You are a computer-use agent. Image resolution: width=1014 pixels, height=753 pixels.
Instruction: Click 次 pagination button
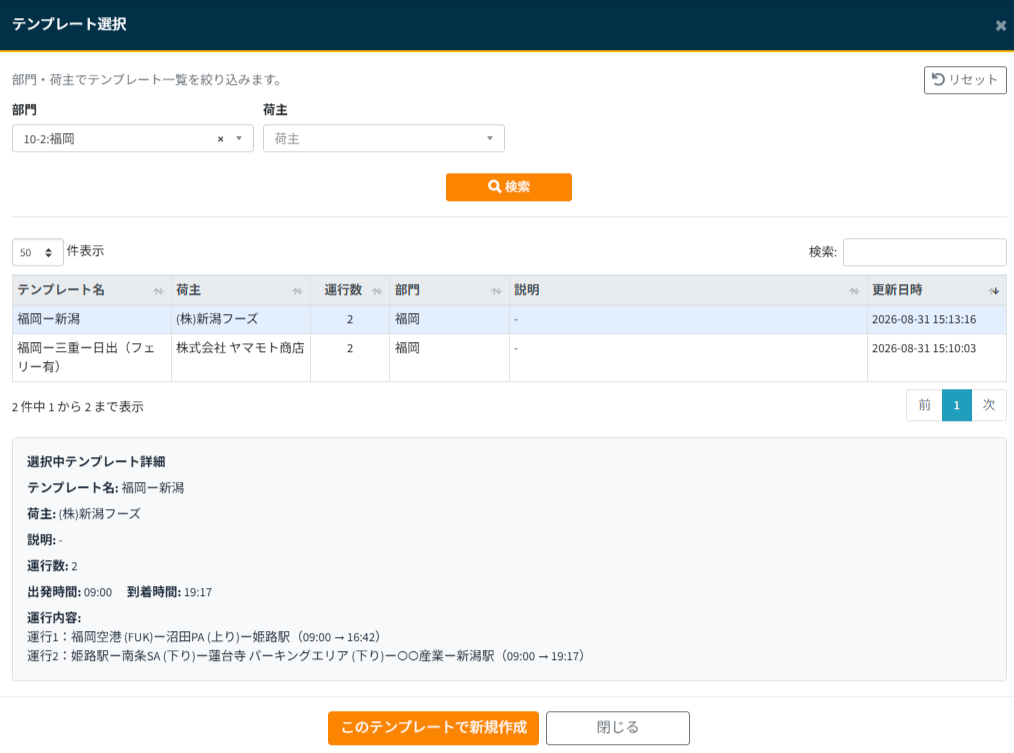989,406
